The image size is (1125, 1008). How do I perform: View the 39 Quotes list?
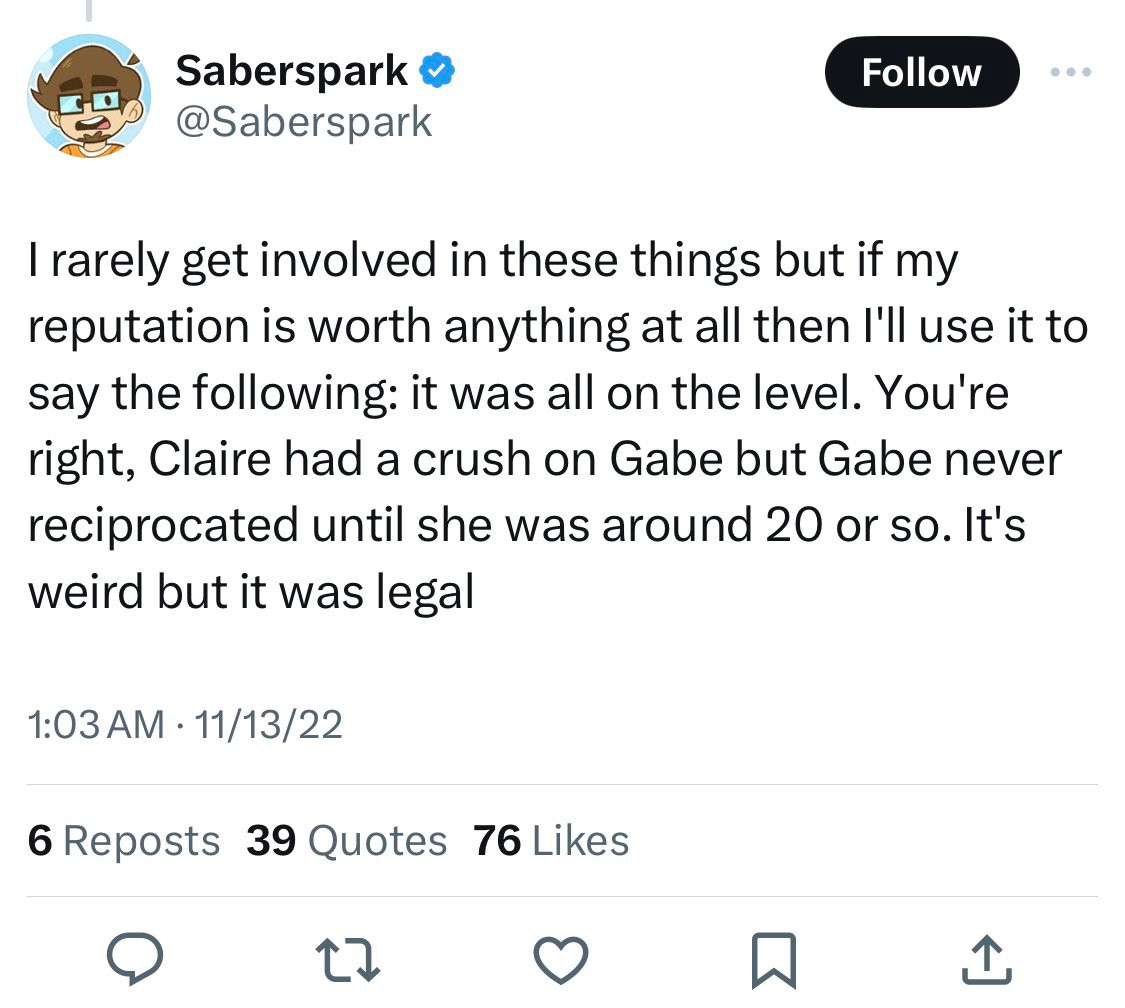coord(346,841)
